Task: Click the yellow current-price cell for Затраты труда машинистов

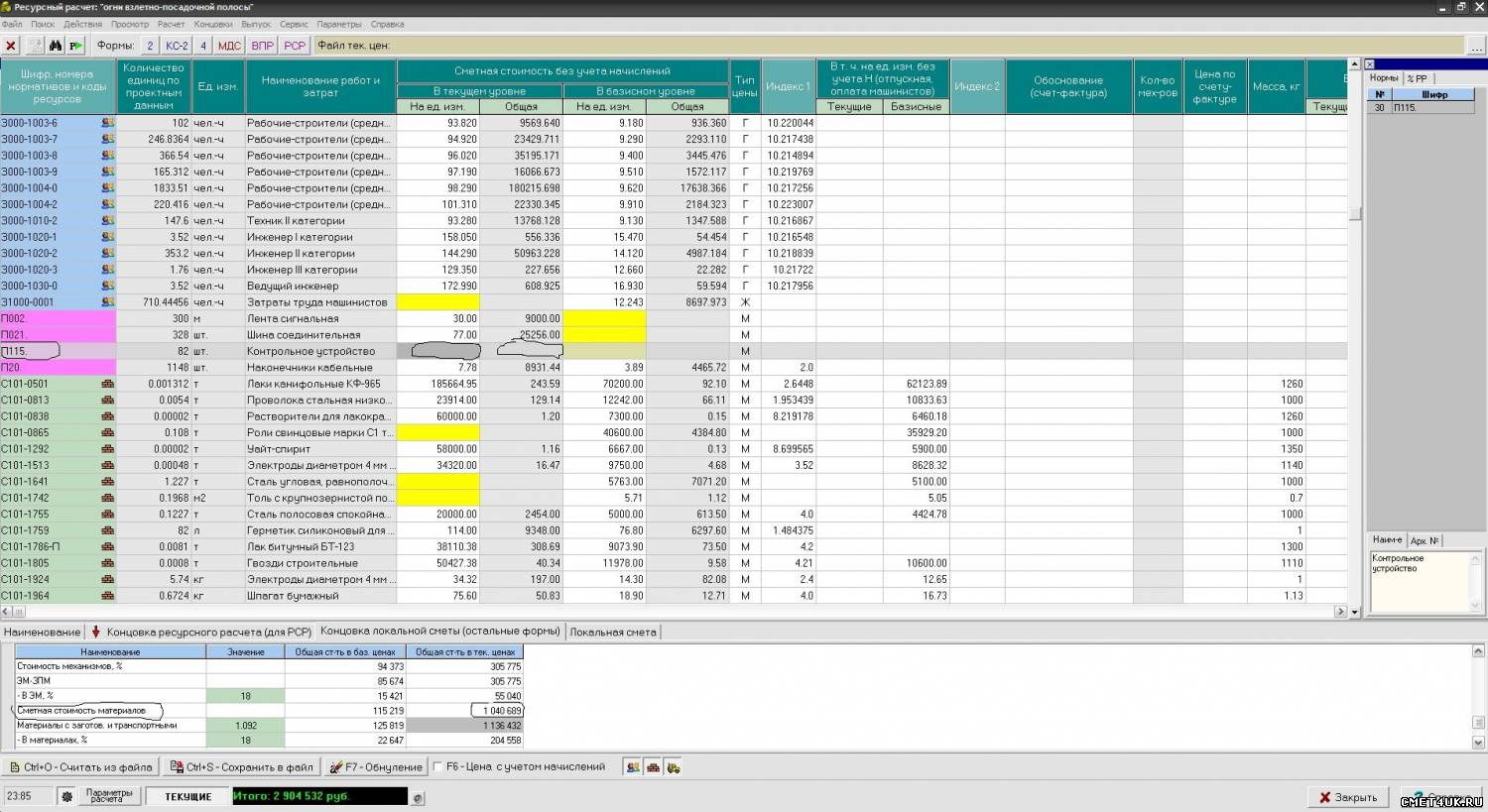Action: coord(437,302)
